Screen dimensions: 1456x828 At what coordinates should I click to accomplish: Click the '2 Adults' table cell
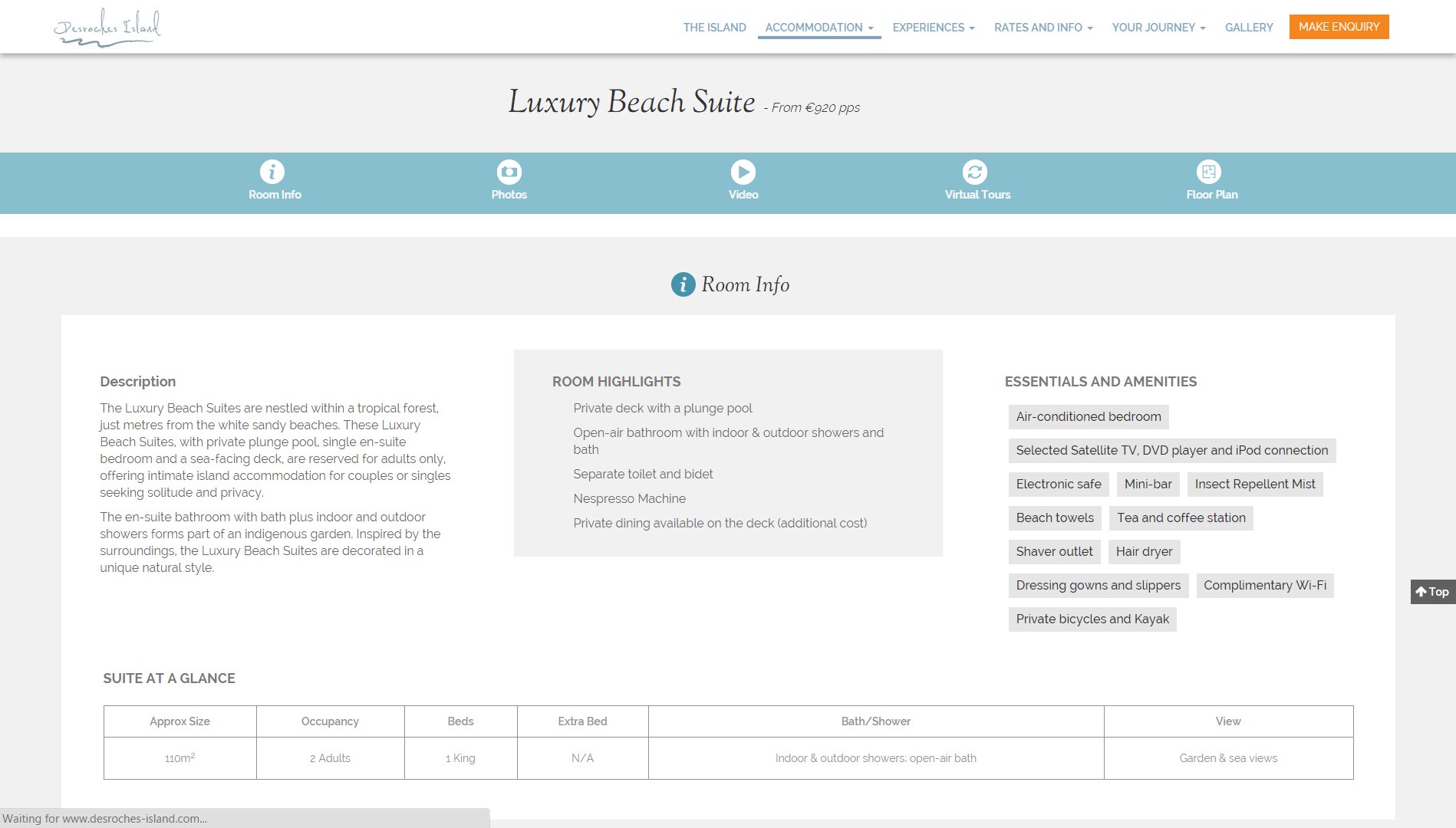pyautogui.click(x=330, y=758)
